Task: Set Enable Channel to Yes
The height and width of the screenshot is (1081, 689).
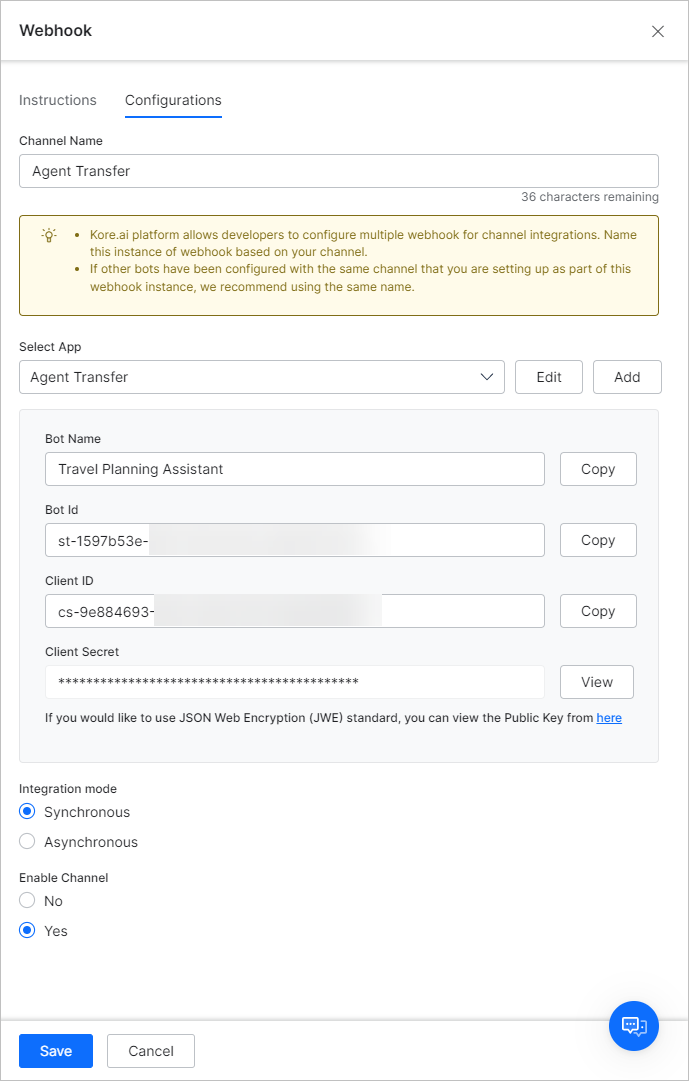Action: (28, 931)
